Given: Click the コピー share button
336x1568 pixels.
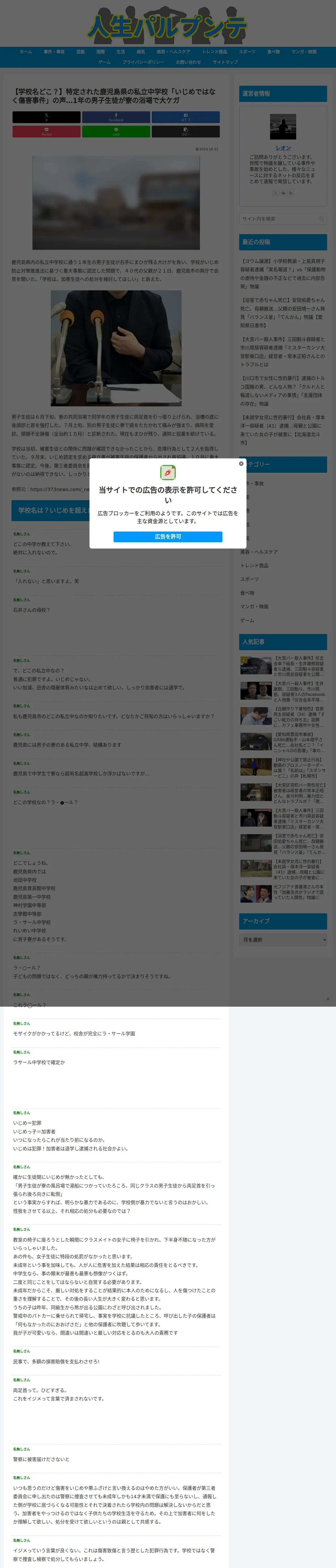Looking at the screenshot, I should (185, 131).
